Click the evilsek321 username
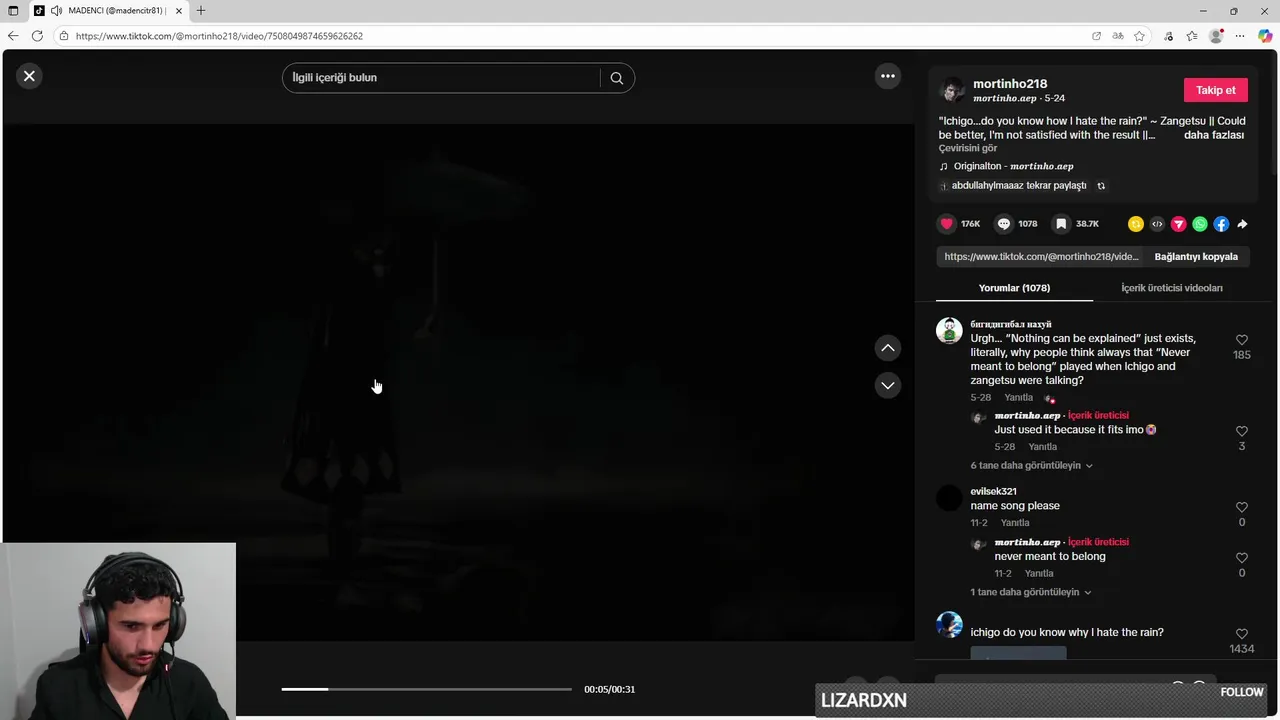Screen dimensions: 1280x720 coord(993,491)
